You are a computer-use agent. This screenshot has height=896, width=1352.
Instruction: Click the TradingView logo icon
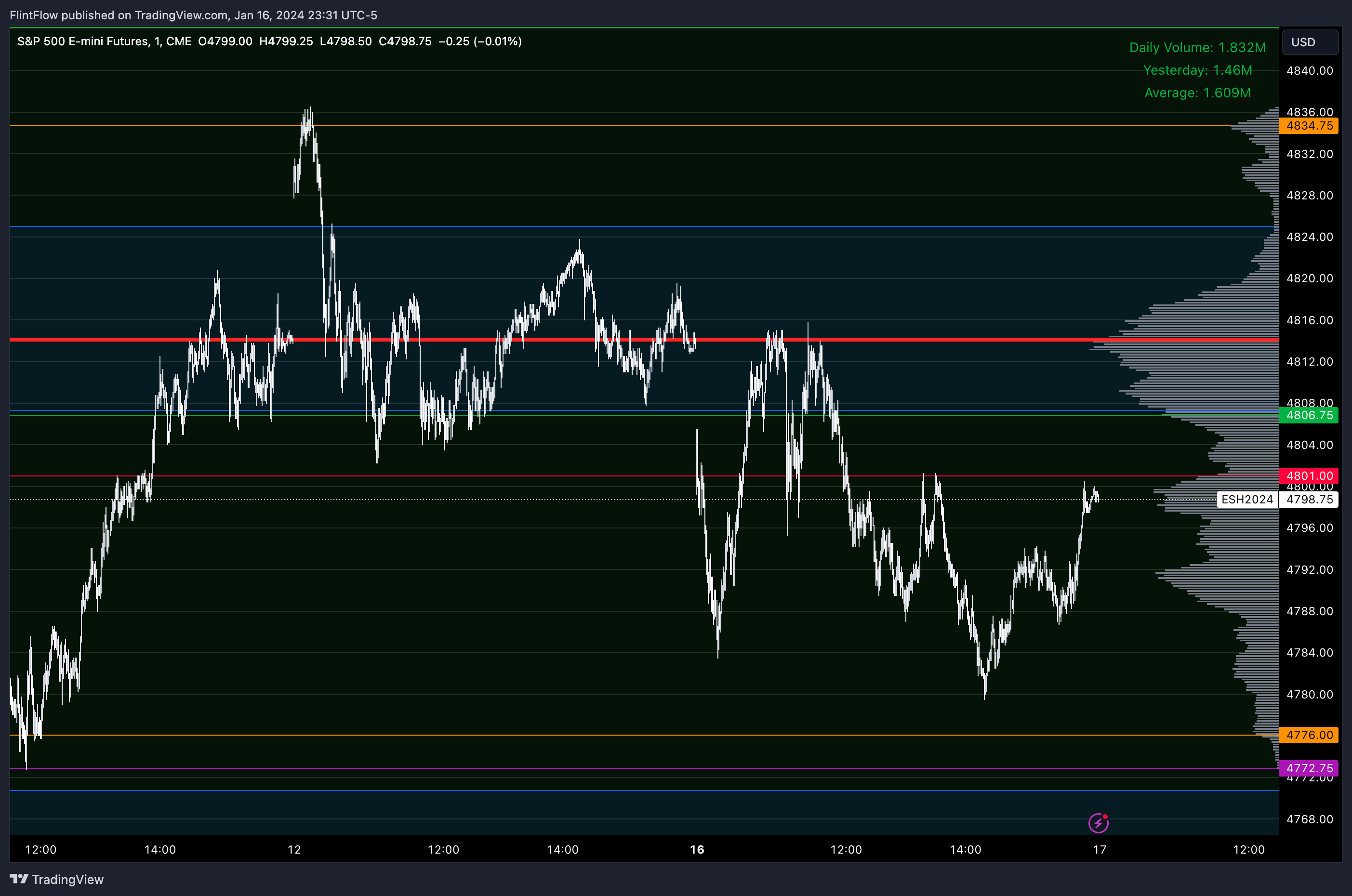point(18,879)
